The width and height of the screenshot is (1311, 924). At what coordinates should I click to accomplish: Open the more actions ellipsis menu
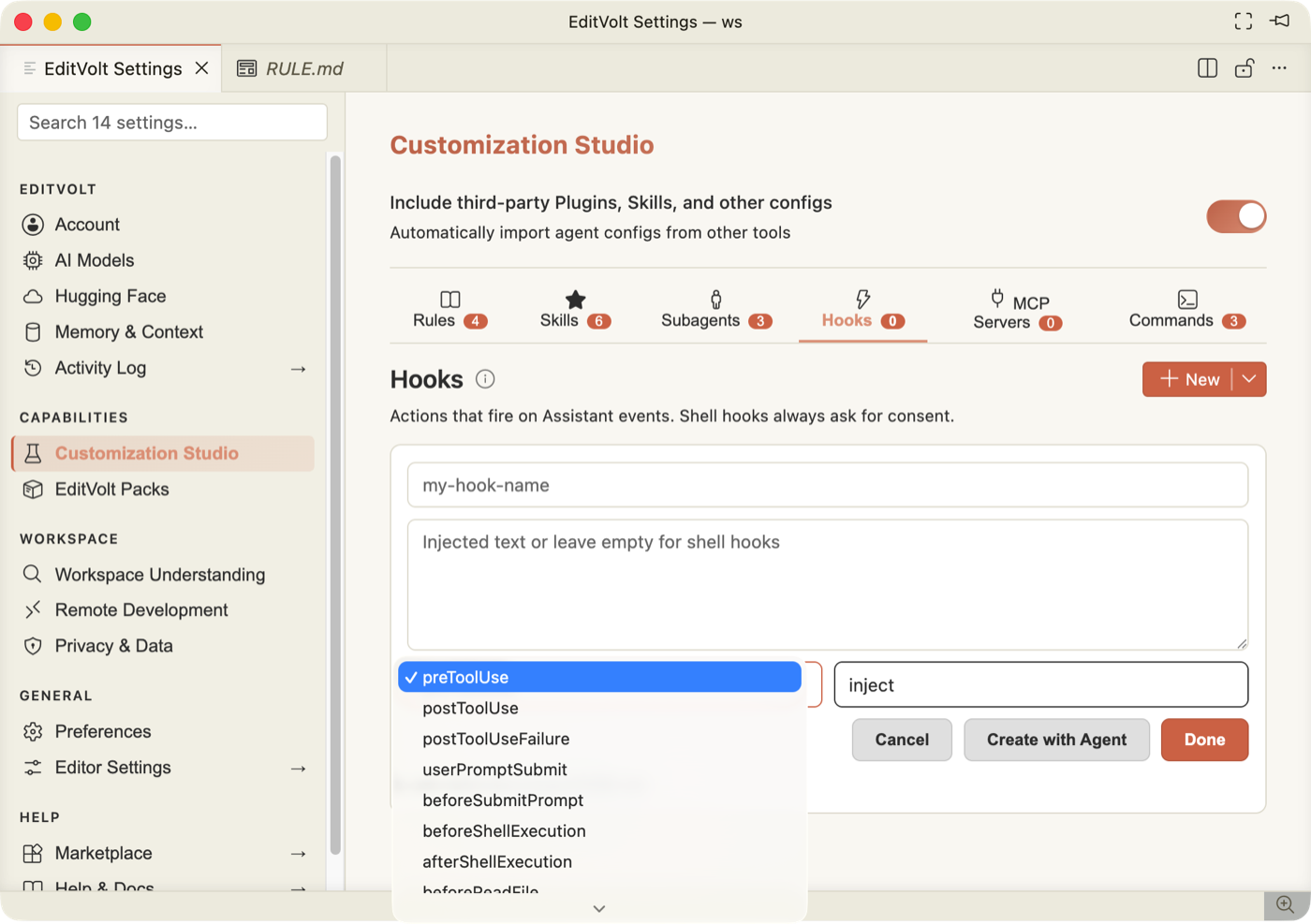[x=1279, y=68]
